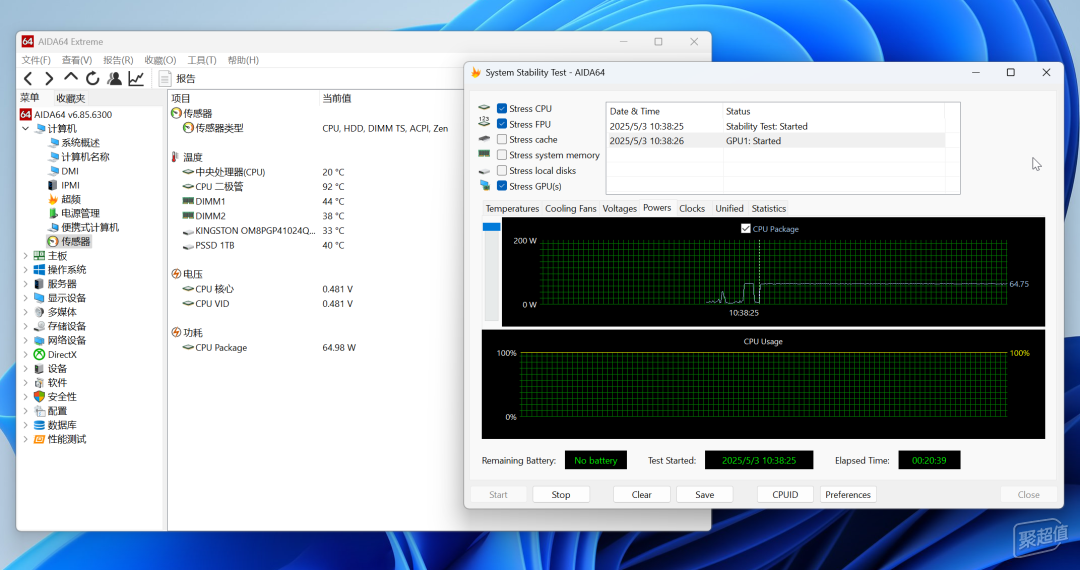1080x570 pixels.
Task: Select 系统概述 in the tree
Action: pyautogui.click(x=80, y=142)
